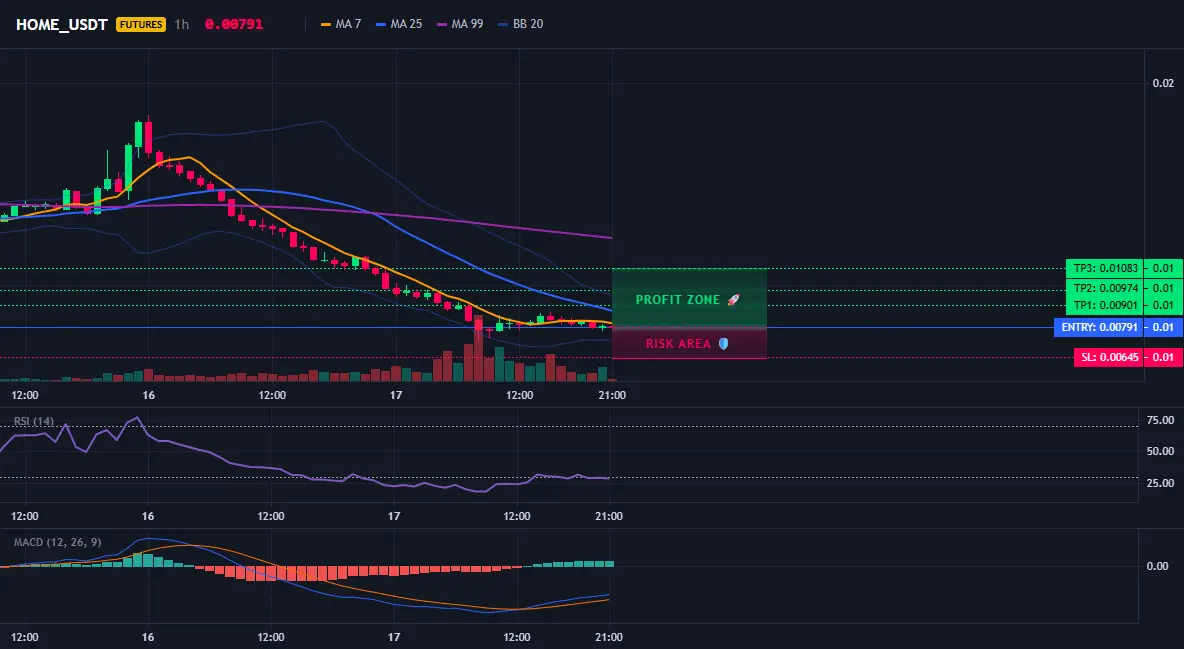Click the 21:00 marker on price time axis
The image size is (1184, 649).
tap(612, 395)
